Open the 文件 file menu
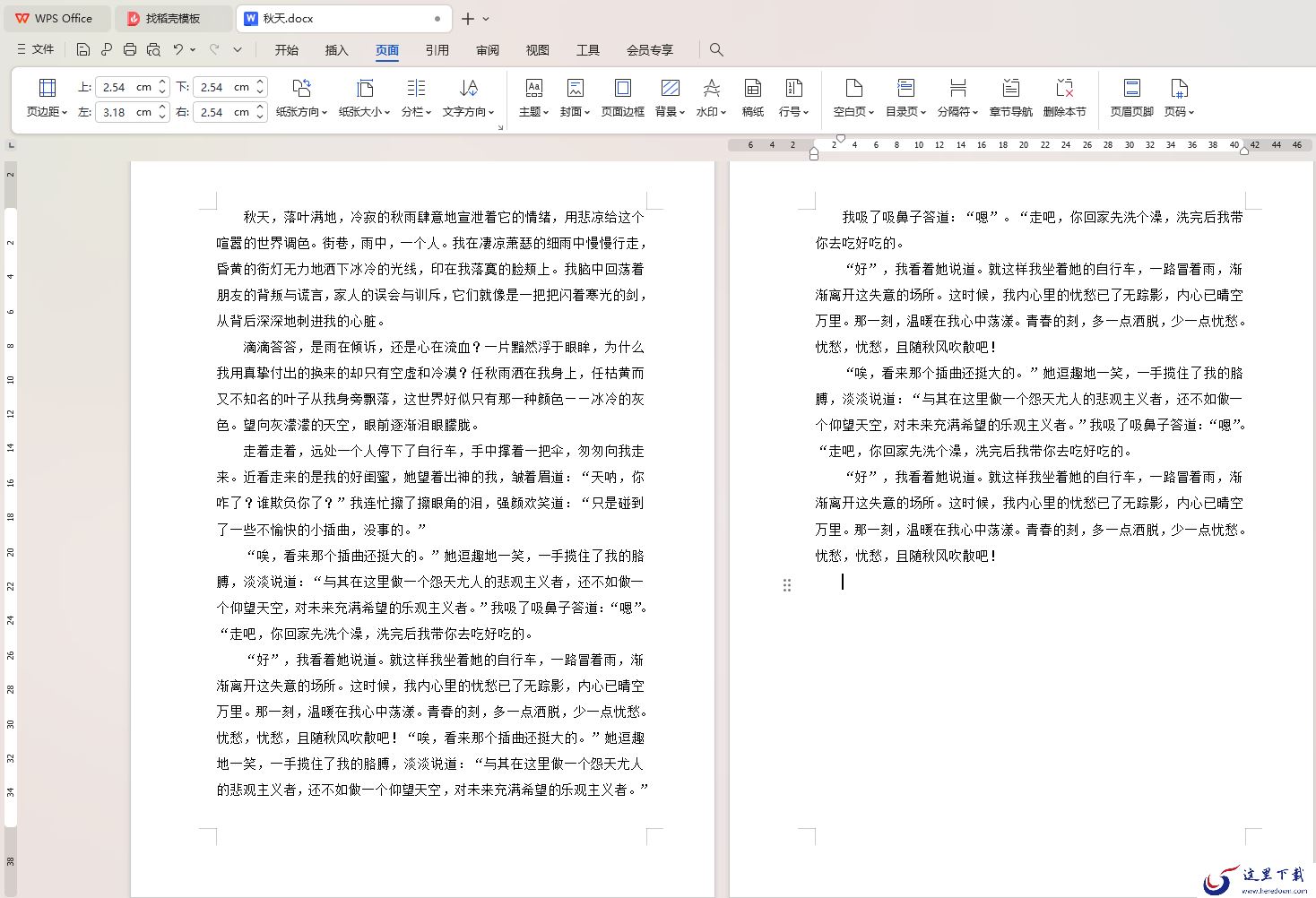The image size is (1316, 898). 36,49
